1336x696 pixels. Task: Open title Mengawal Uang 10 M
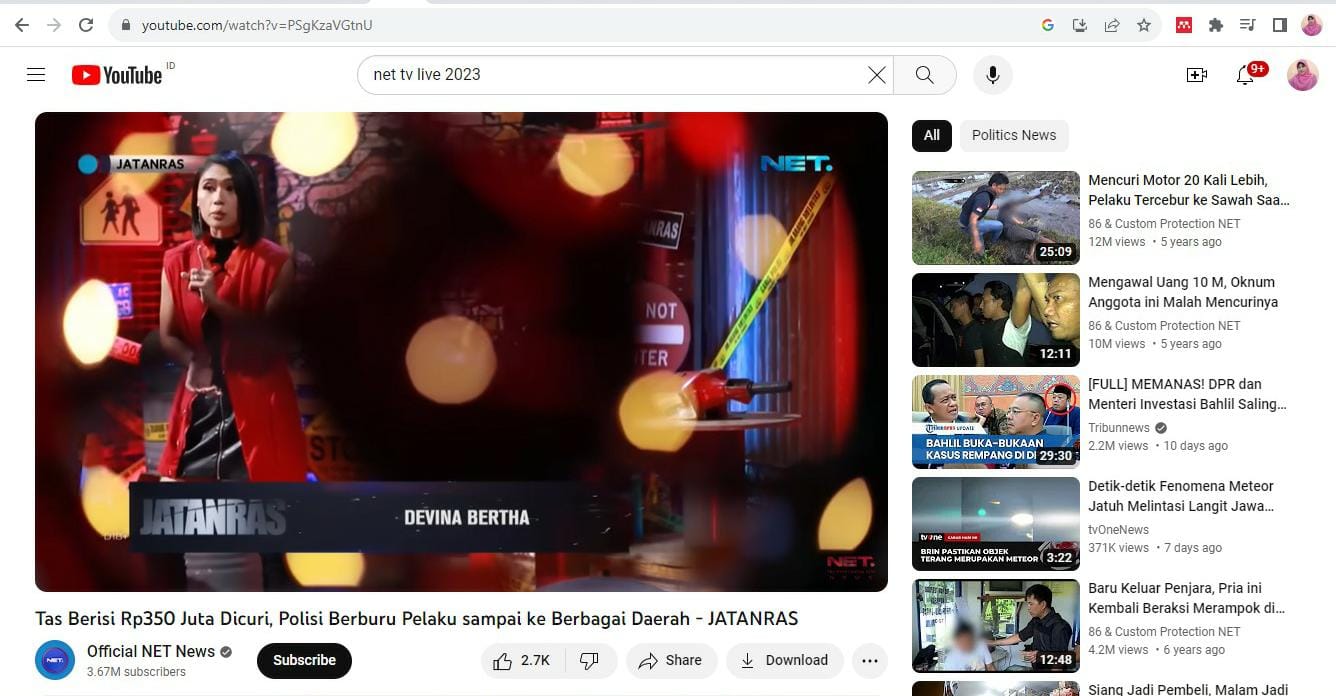click(x=1183, y=292)
